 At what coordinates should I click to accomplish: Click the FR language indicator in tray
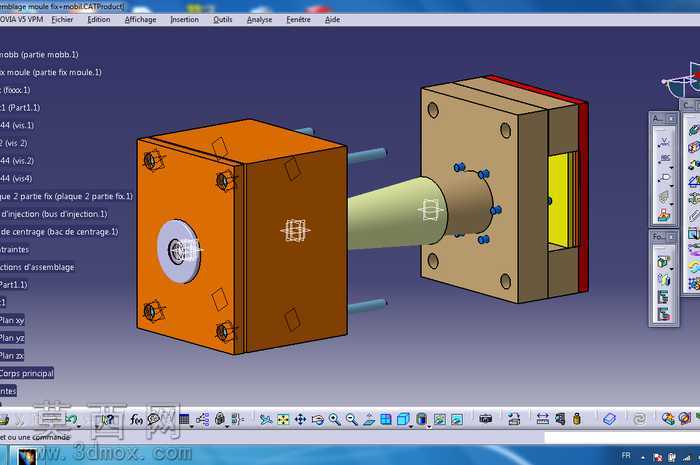pyautogui.click(x=626, y=456)
